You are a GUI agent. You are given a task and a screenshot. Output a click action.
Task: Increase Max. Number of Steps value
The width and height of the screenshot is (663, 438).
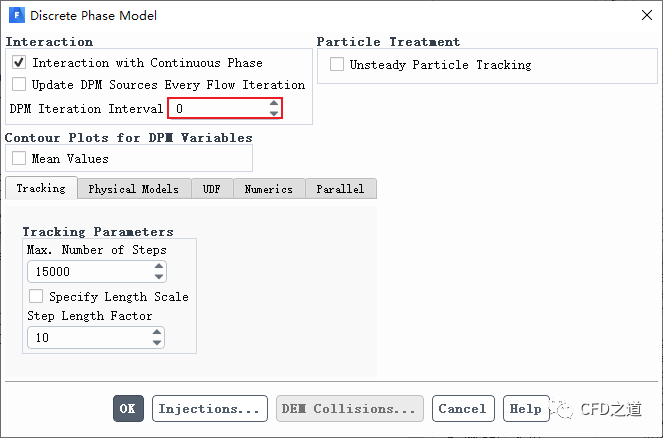157,267
